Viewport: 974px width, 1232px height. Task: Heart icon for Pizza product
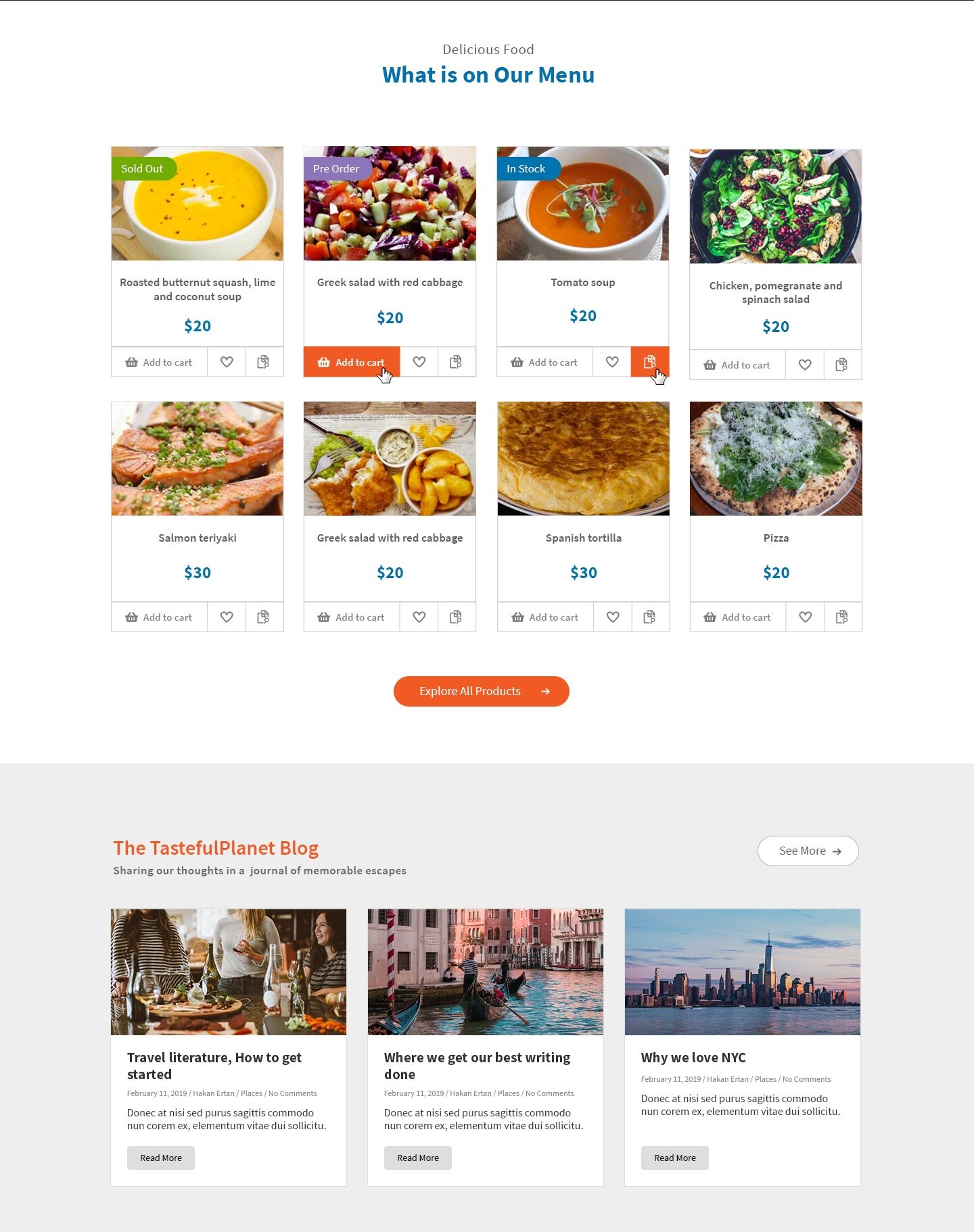click(x=805, y=617)
